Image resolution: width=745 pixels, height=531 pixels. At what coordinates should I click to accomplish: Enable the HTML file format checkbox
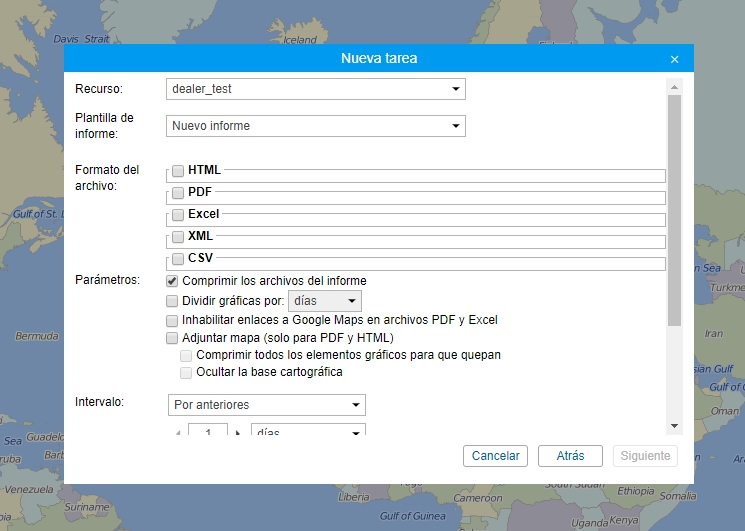[177, 171]
